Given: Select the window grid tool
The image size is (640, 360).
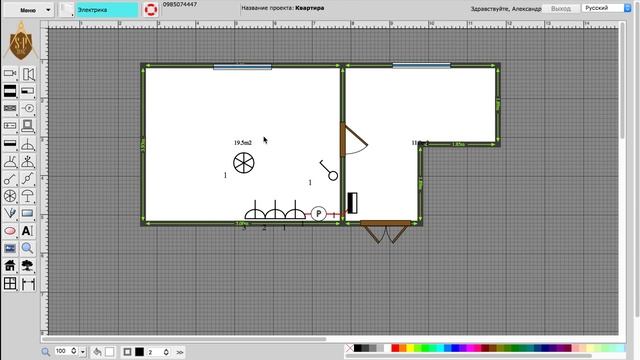Looking at the screenshot, I should click(10, 283).
